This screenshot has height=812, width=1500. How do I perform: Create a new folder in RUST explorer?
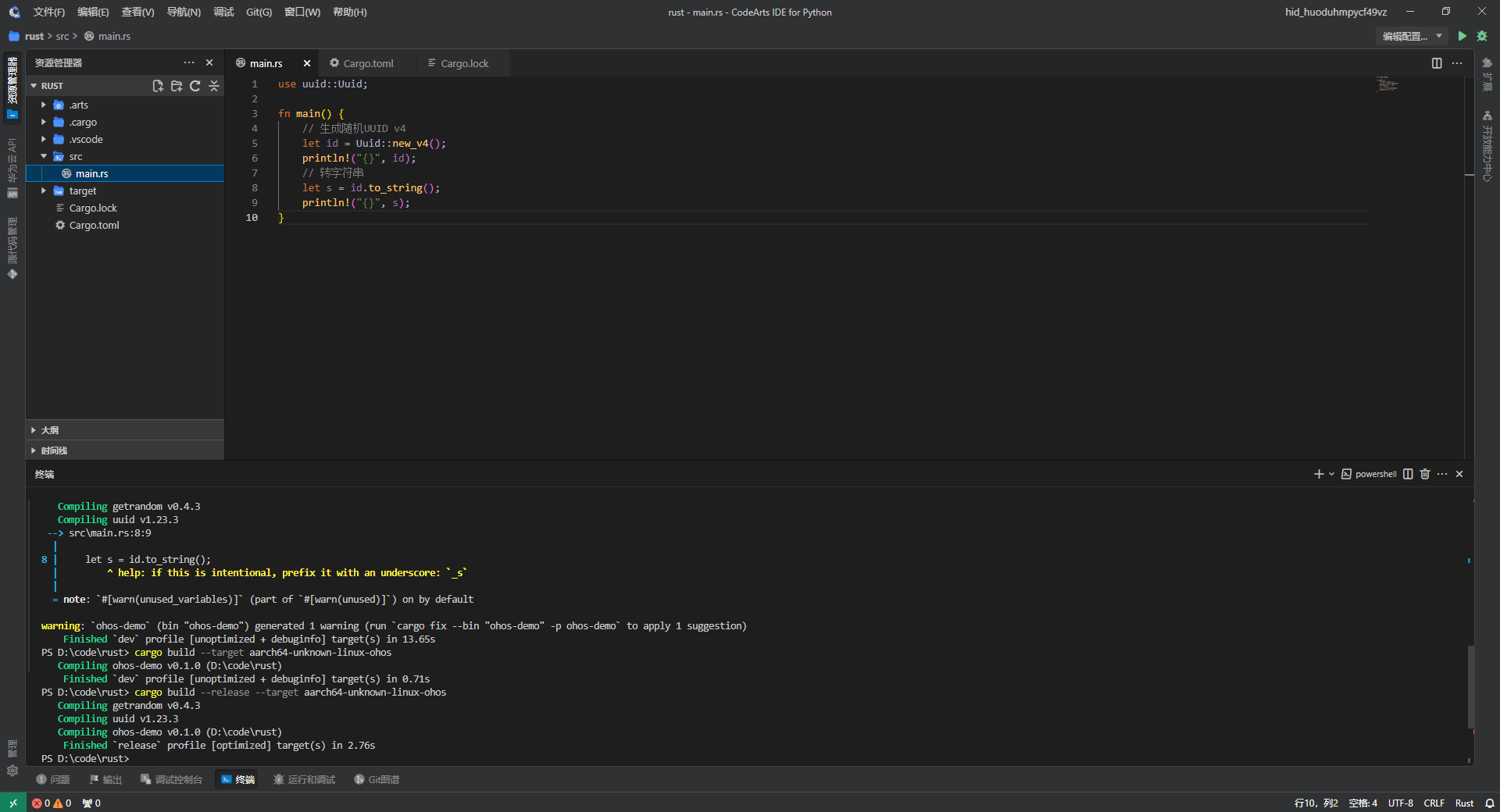click(x=177, y=86)
